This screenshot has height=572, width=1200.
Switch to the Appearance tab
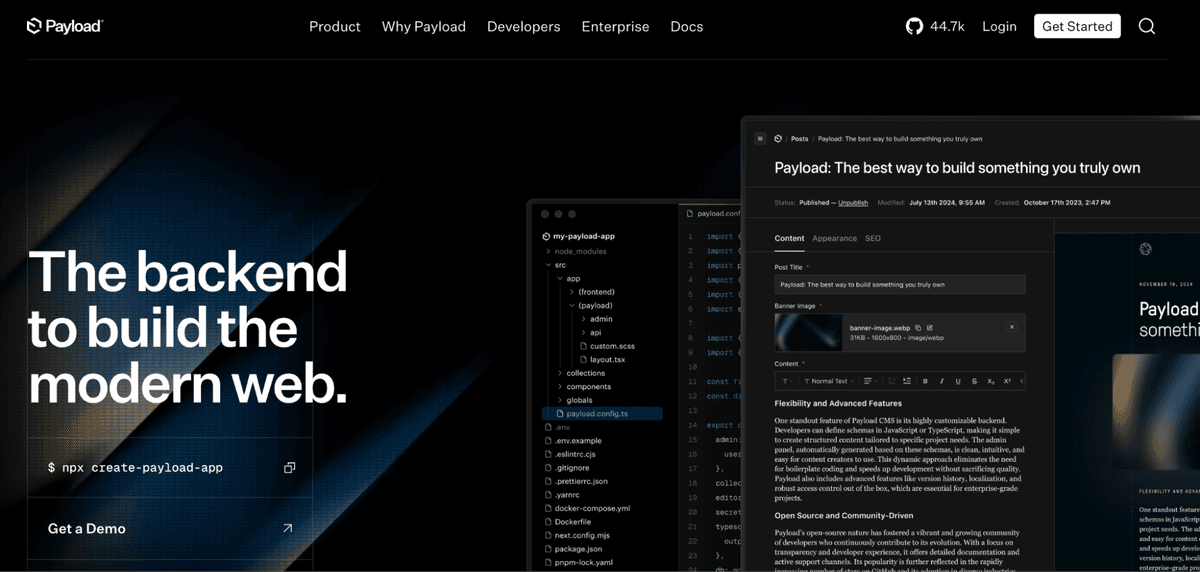(834, 238)
